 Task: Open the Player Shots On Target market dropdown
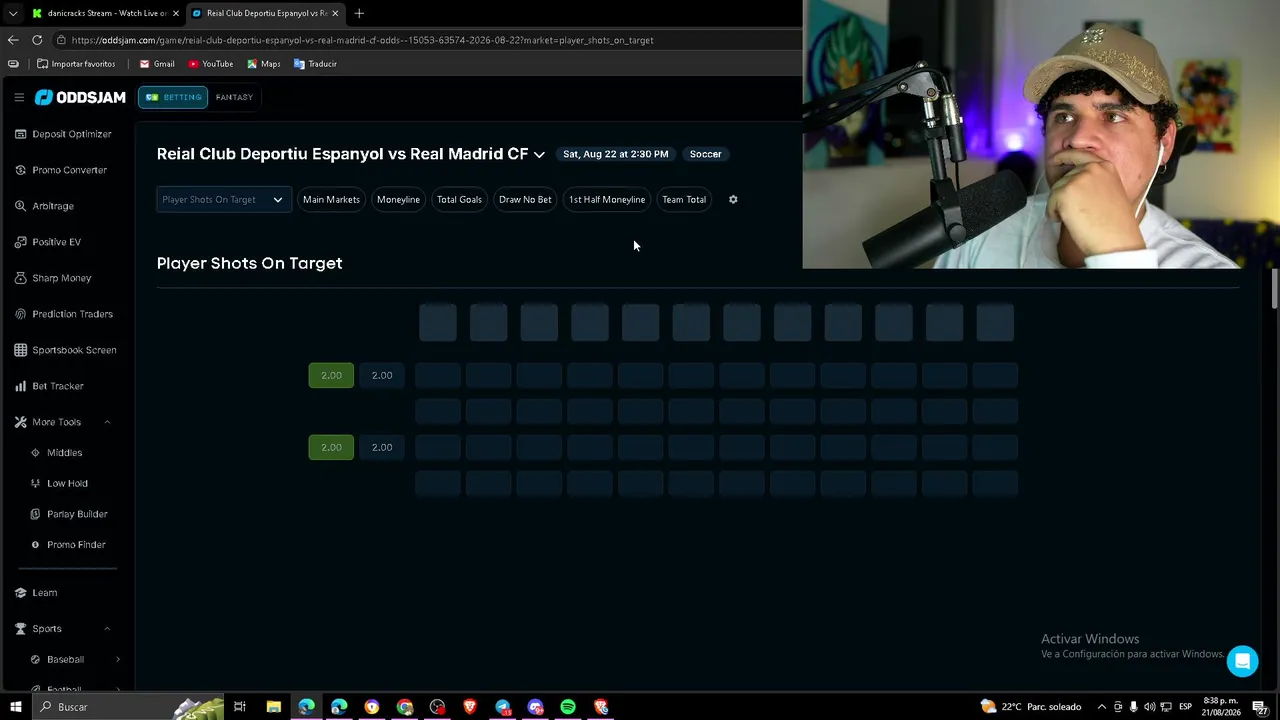[x=224, y=199]
